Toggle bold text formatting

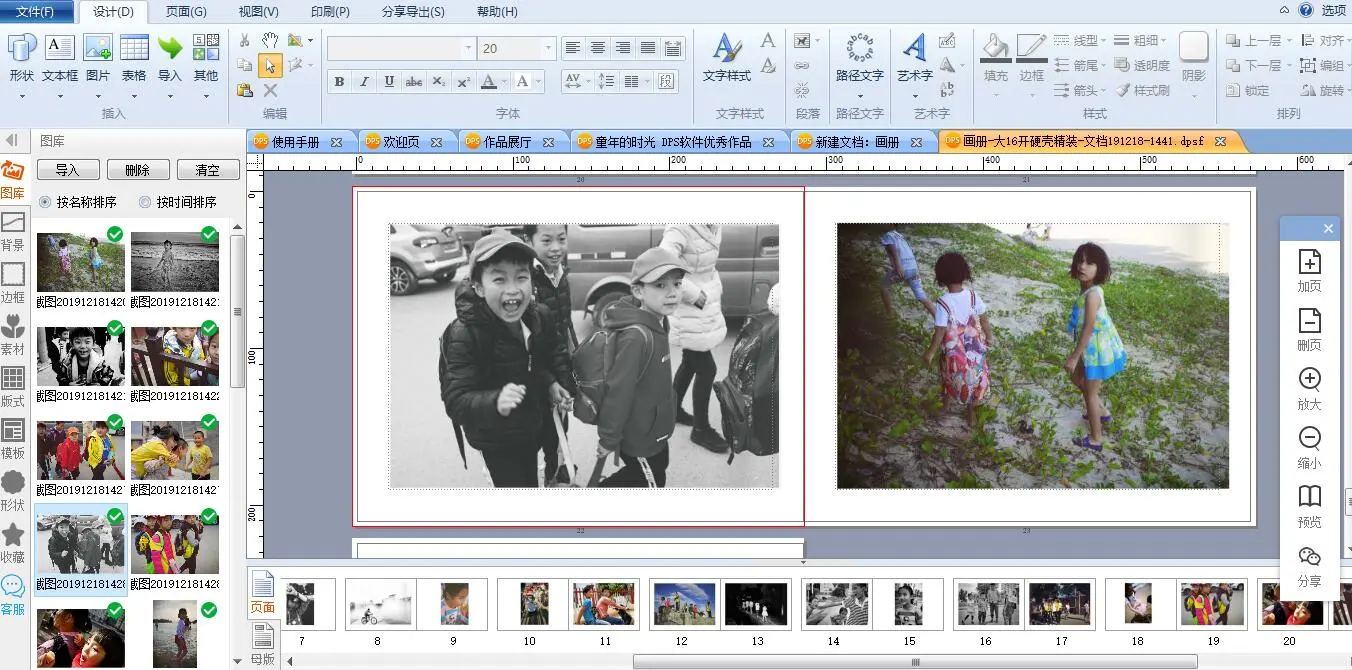(340, 82)
